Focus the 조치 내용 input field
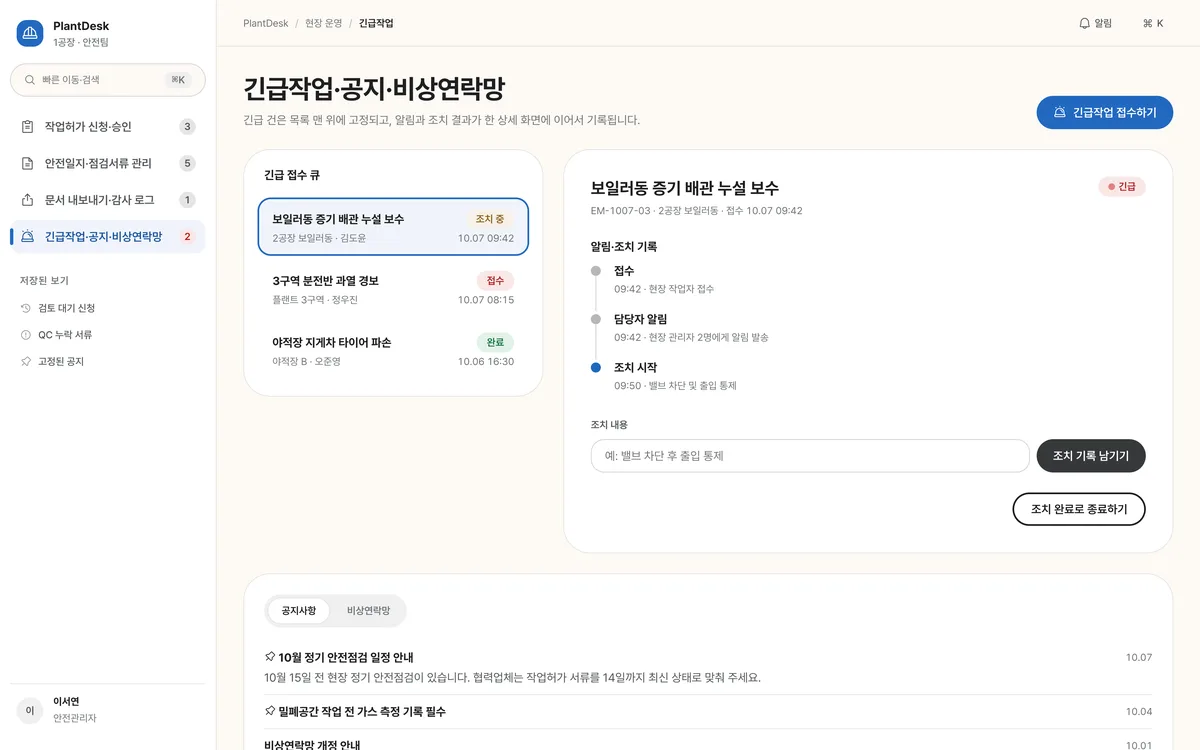 (x=810, y=456)
